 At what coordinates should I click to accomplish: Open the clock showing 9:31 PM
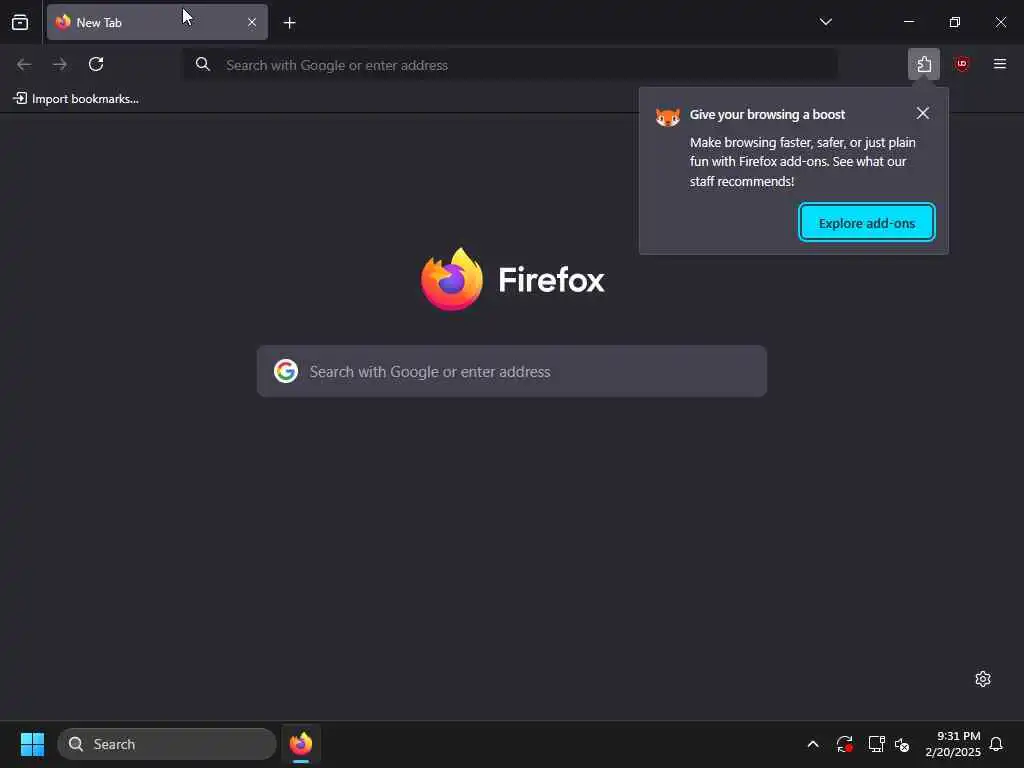click(953, 744)
